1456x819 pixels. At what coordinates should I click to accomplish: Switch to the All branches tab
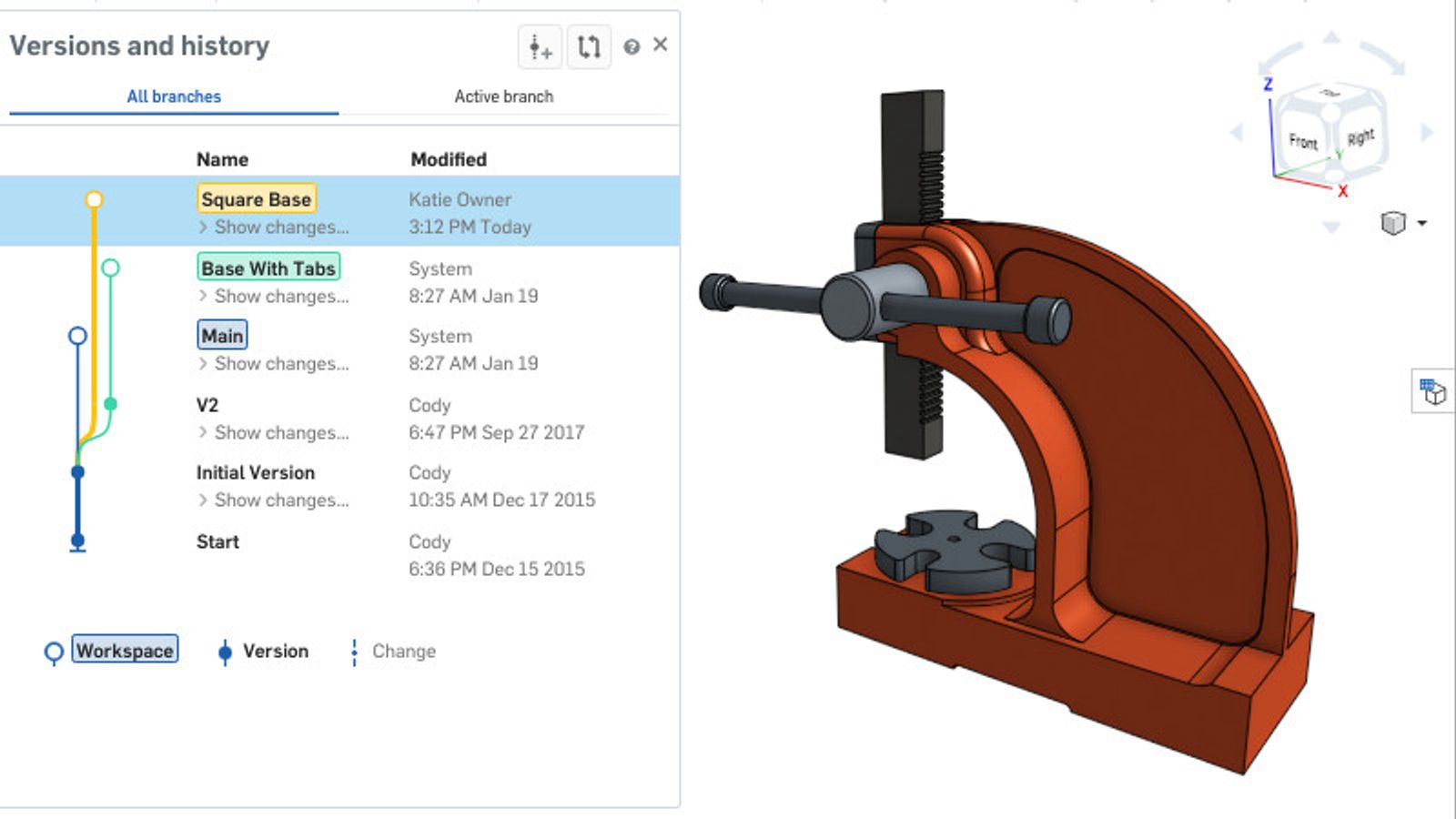point(174,96)
